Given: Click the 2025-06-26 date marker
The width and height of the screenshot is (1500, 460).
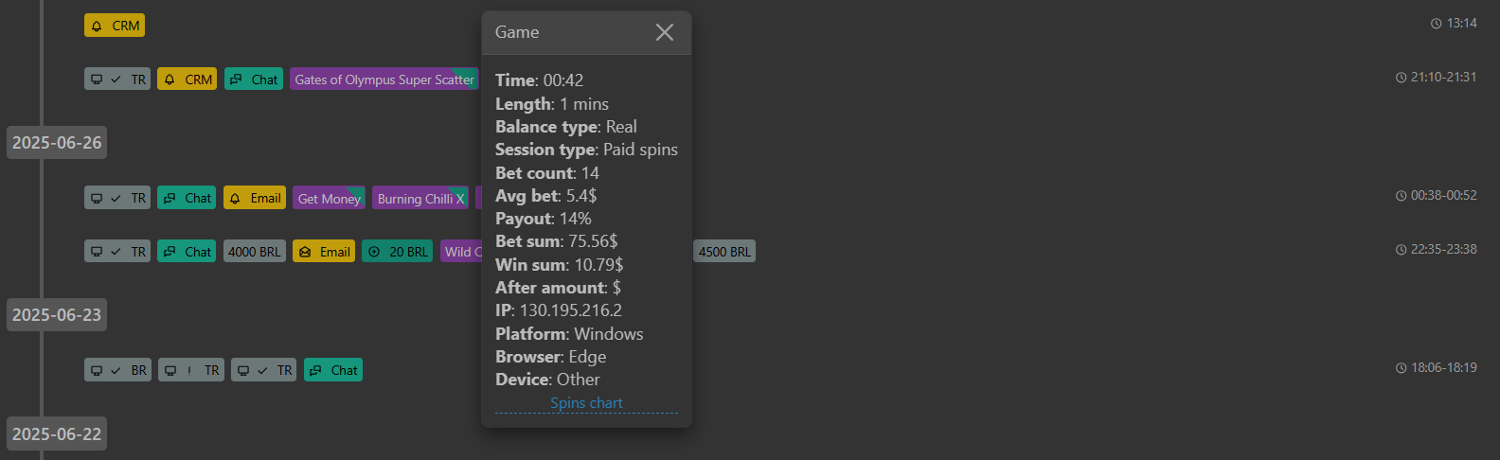Looking at the screenshot, I should point(57,142).
